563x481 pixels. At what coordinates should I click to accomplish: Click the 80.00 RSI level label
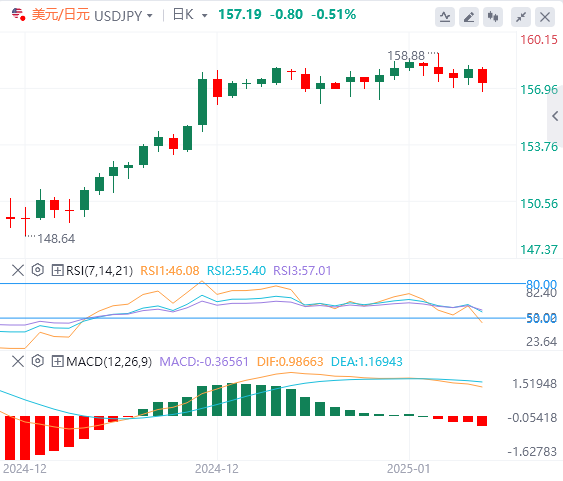tap(541, 285)
